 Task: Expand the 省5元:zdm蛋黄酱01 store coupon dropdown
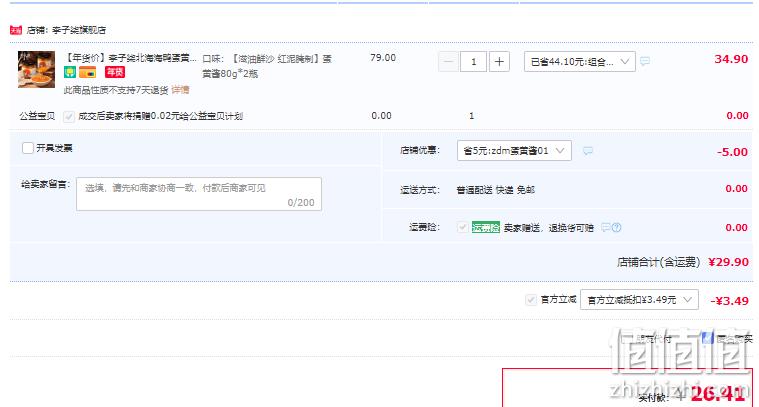(x=514, y=151)
